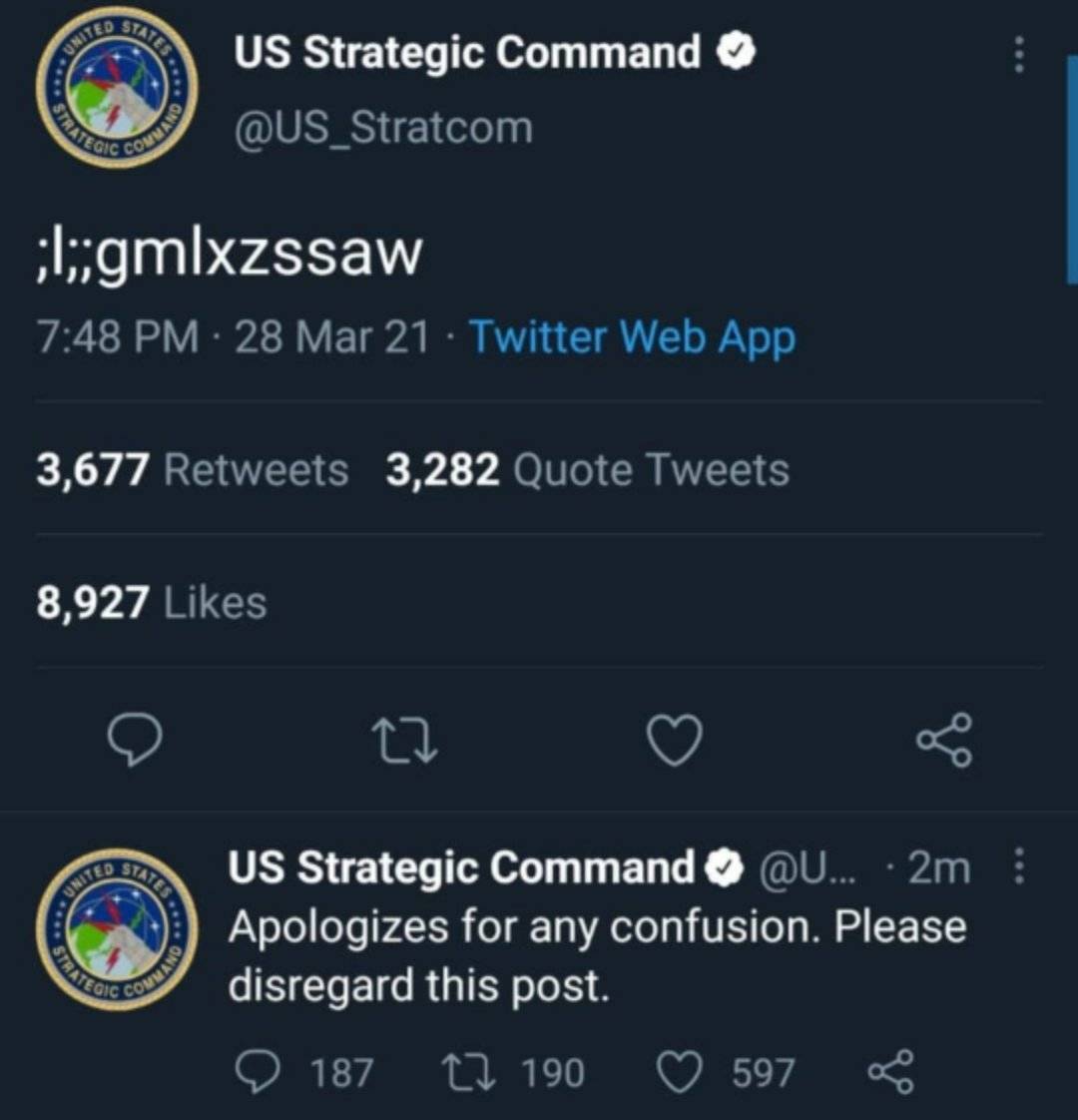Reply to the main gibberish tweet
Image resolution: width=1078 pixels, height=1120 pixels.
point(135,740)
